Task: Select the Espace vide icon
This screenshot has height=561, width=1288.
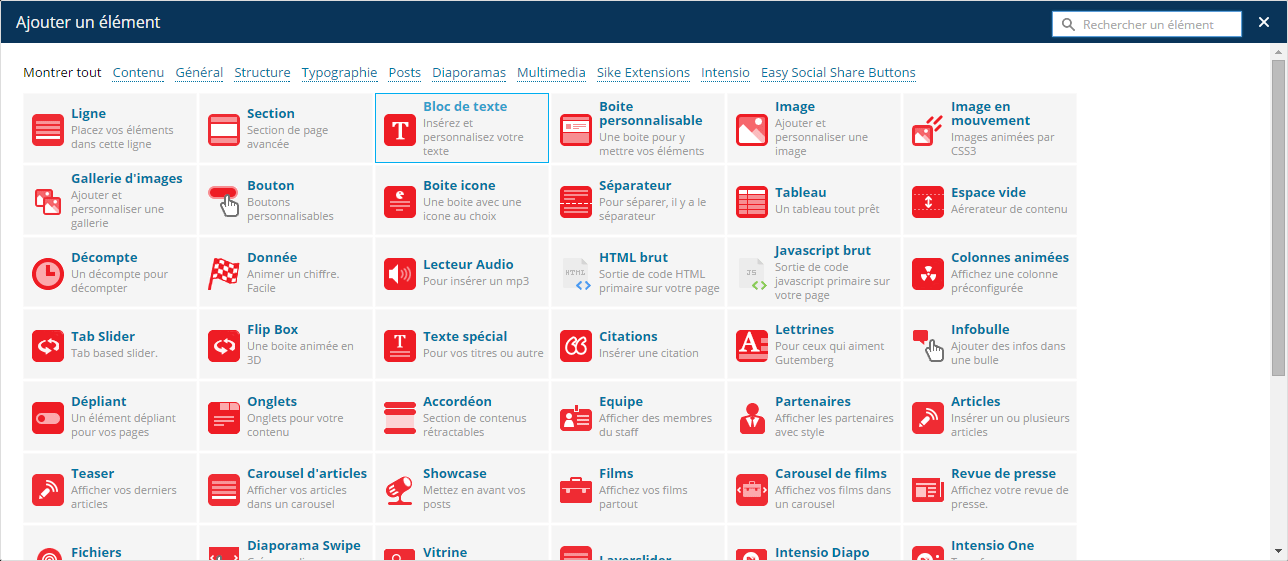Action: pos(928,202)
